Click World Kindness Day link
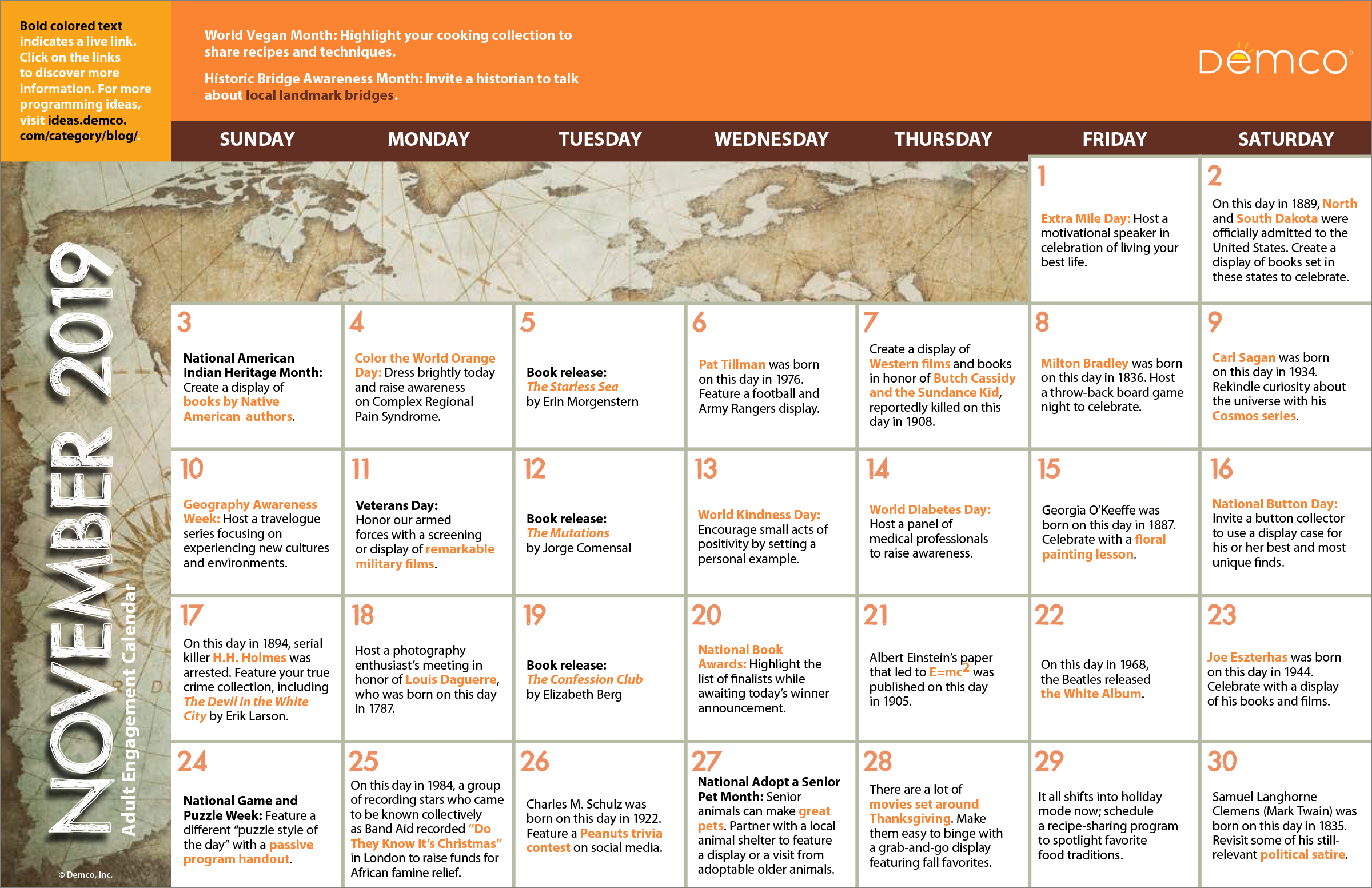 [758, 515]
